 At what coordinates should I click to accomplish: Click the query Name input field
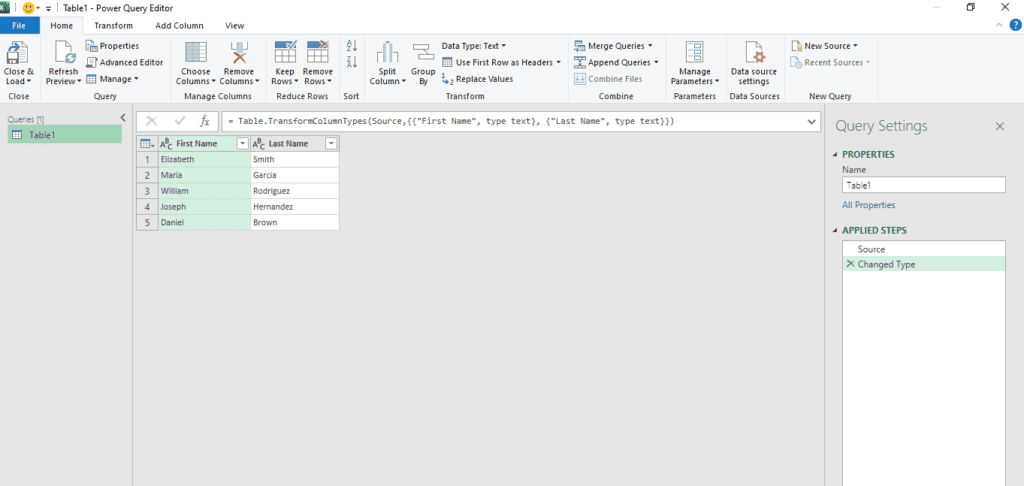(x=923, y=185)
